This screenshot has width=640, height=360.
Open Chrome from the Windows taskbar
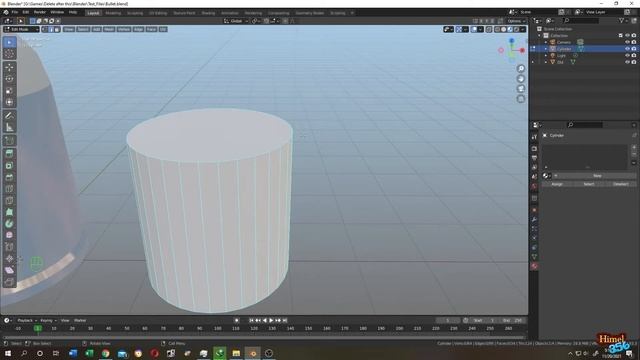click(x=106, y=353)
